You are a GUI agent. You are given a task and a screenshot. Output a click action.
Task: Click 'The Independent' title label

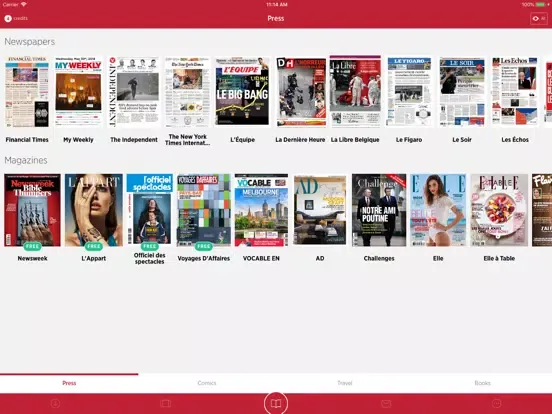[x=134, y=140]
